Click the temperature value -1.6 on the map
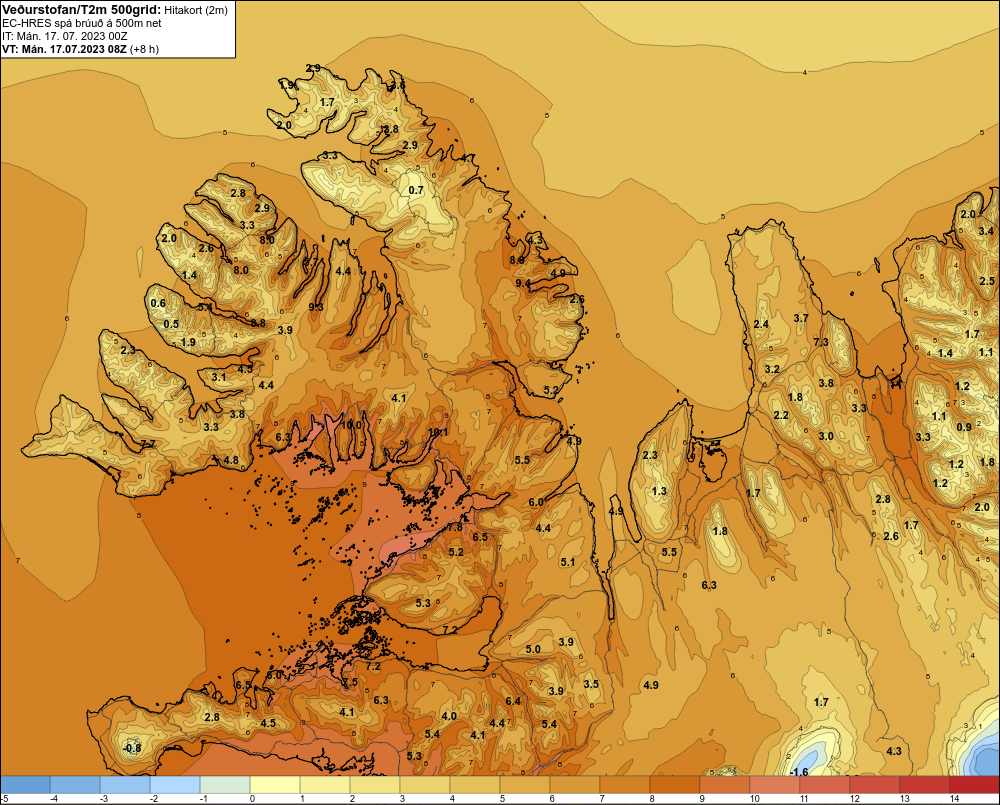The image size is (1000, 805). (x=799, y=772)
